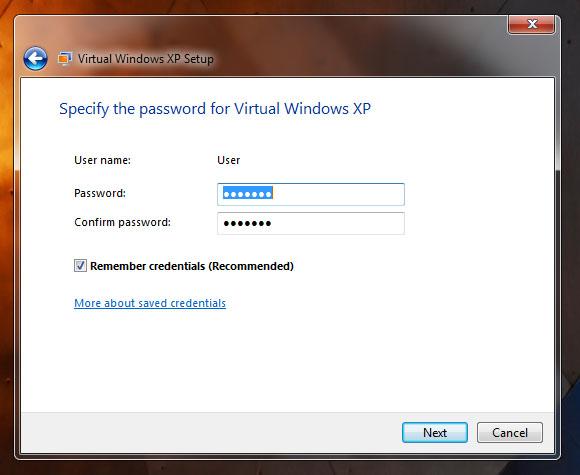Click the Confirm password: field label
The width and height of the screenshot is (580, 475).
pos(122,222)
